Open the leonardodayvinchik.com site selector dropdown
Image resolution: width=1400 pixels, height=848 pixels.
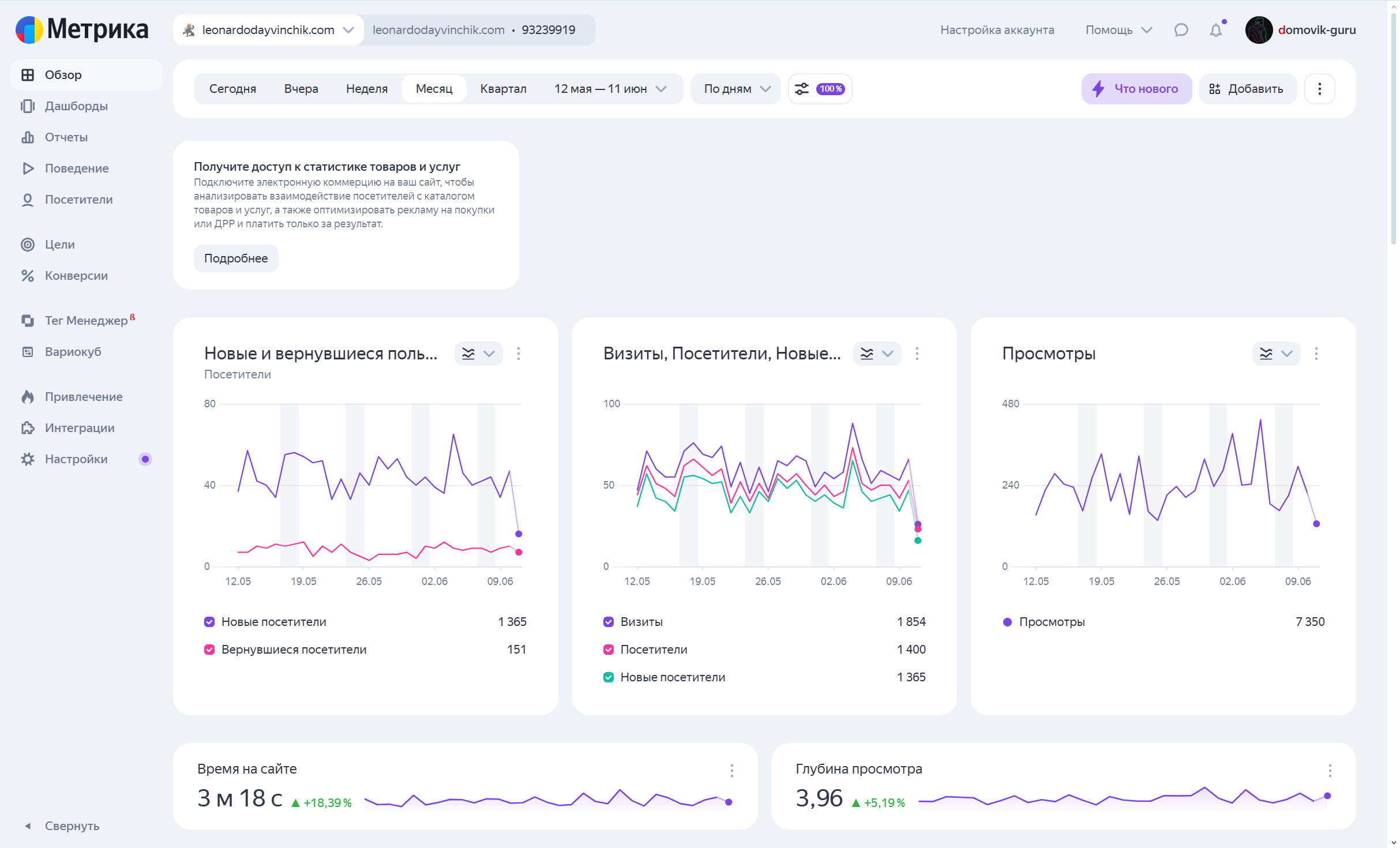[268, 30]
